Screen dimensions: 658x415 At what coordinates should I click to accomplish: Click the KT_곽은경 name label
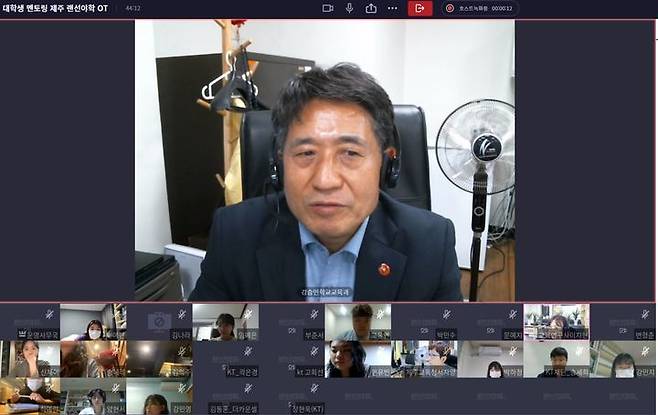[242, 371]
